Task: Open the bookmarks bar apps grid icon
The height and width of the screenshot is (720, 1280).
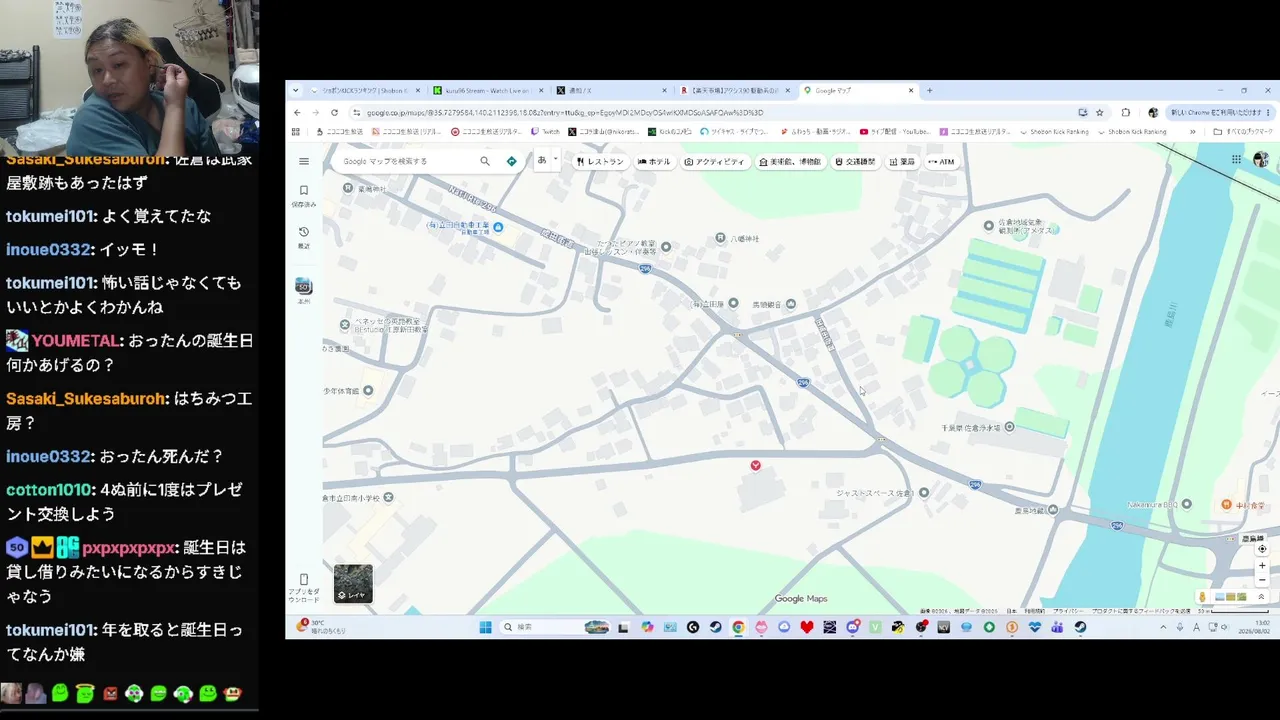Action: [296, 131]
